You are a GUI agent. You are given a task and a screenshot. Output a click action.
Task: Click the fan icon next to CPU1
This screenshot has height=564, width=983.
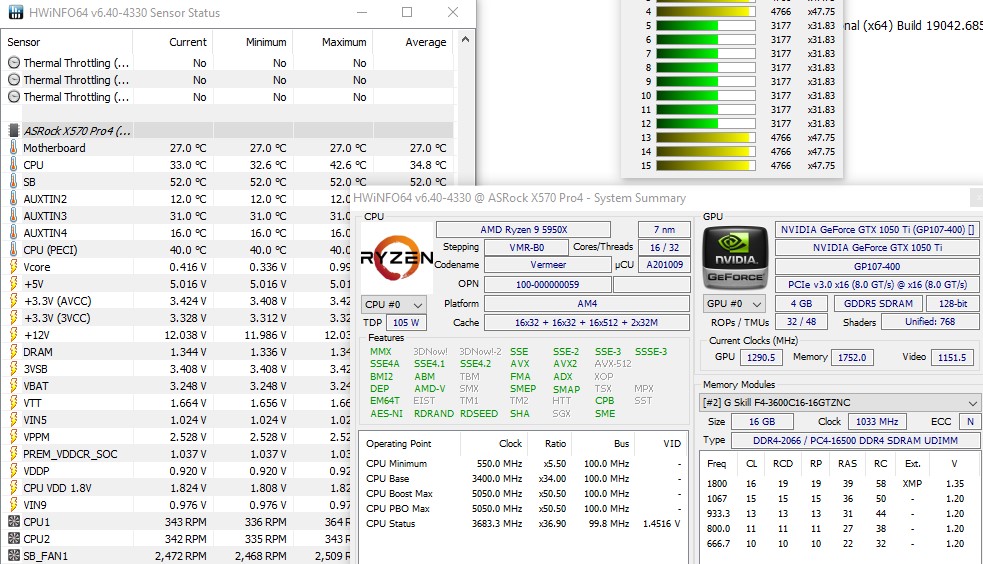[13, 521]
